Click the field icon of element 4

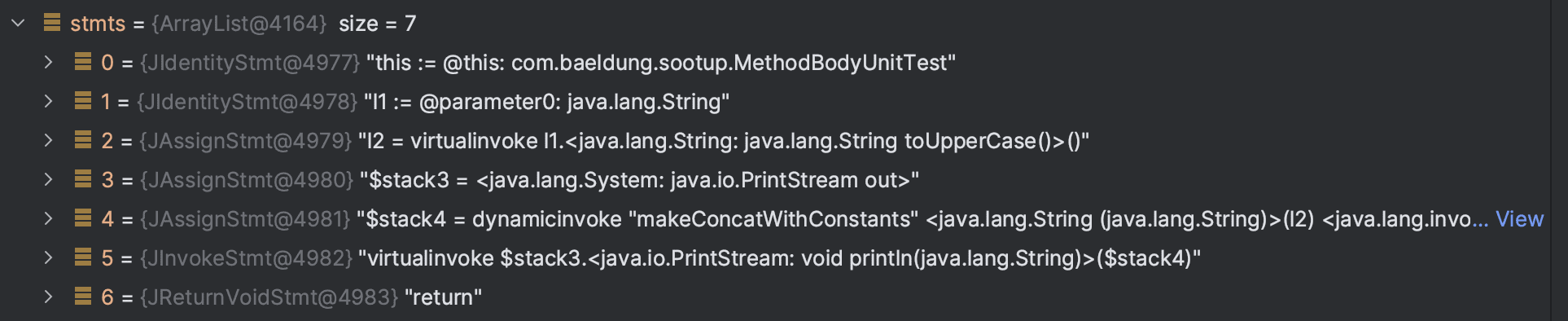pos(83,218)
